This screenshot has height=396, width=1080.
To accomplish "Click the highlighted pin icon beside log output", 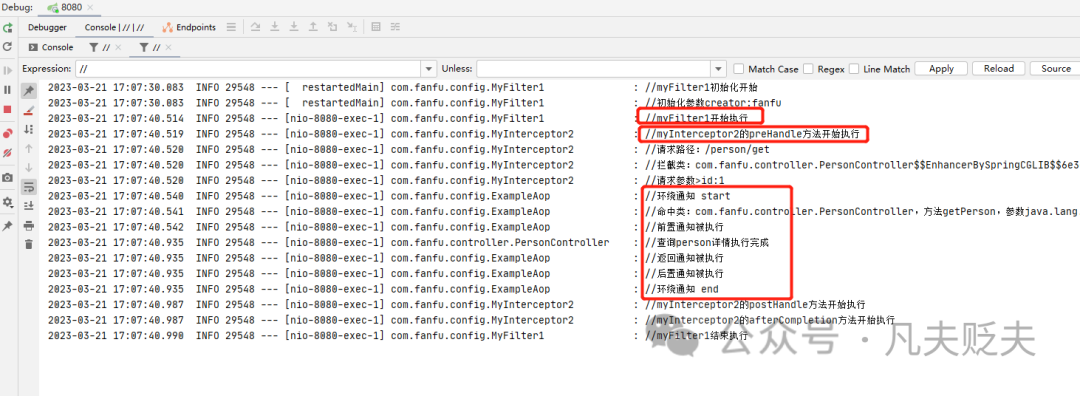I will point(28,91).
